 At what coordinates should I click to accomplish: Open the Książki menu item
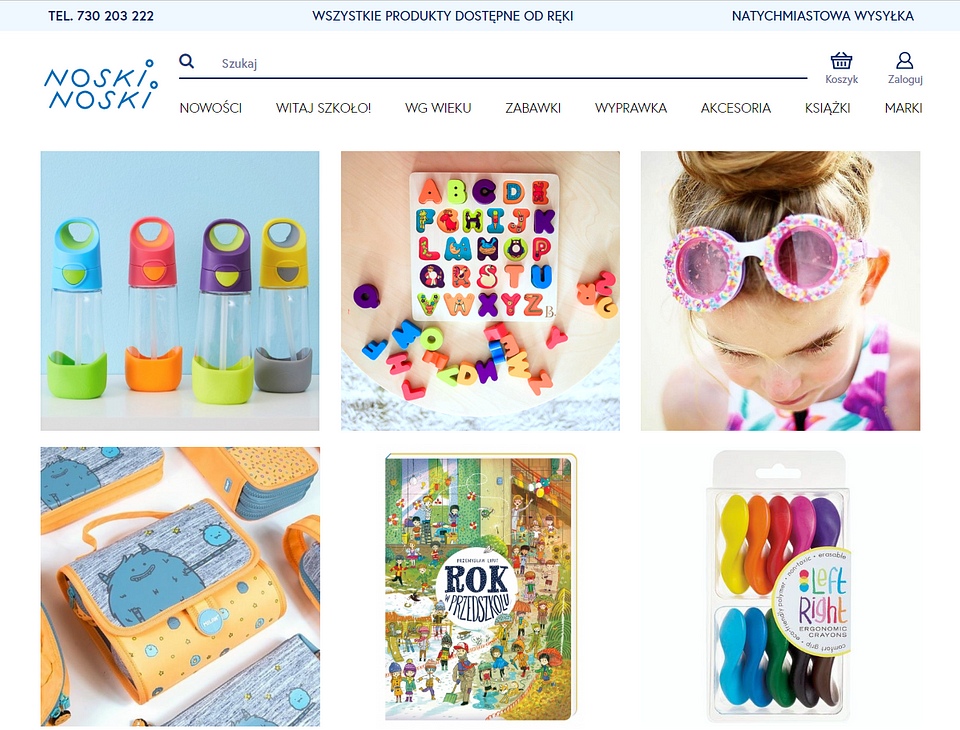(827, 108)
